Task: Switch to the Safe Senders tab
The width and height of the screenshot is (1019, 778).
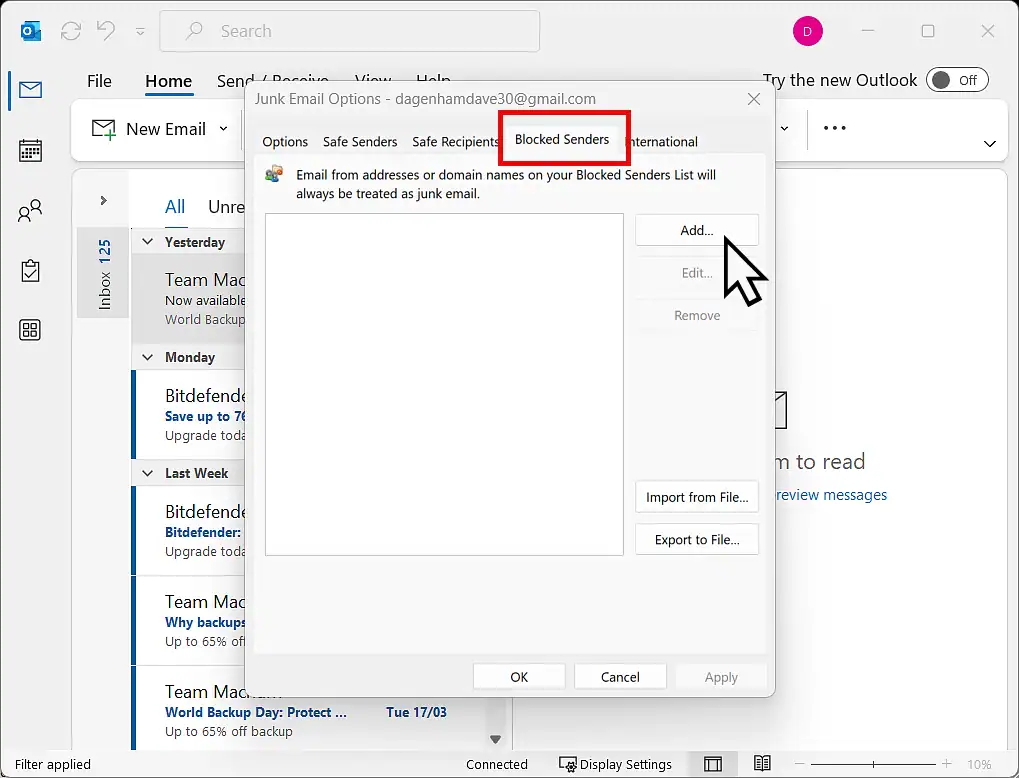Action: [x=360, y=141]
